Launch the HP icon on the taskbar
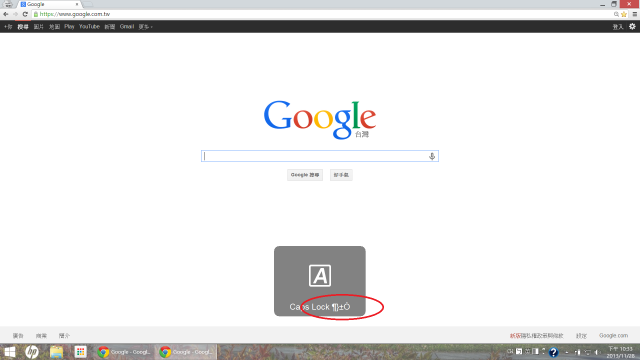 32,352
